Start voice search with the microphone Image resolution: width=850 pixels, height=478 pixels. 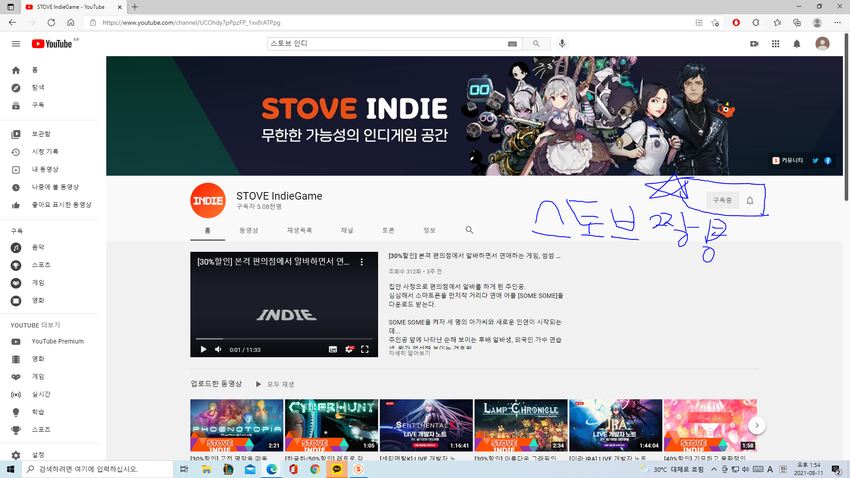[x=562, y=44]
